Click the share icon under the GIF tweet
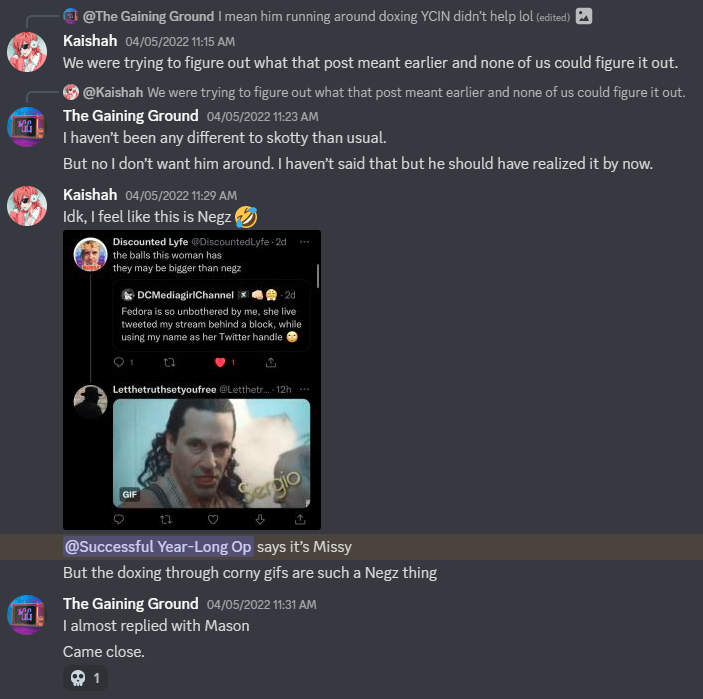Screen dimensions: 703x699 point(300,519)
